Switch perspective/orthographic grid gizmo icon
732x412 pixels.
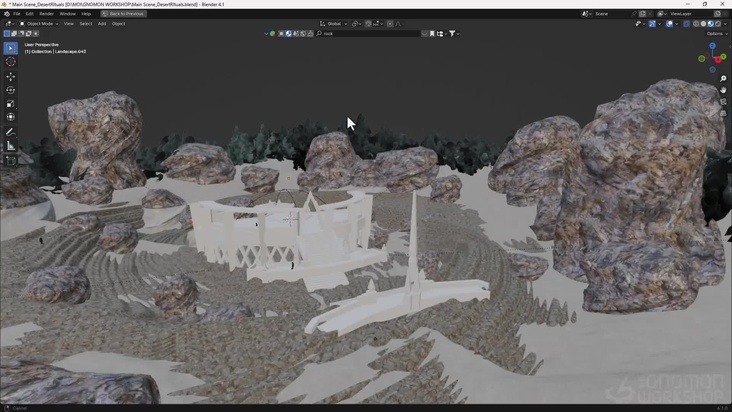point(723,113)
